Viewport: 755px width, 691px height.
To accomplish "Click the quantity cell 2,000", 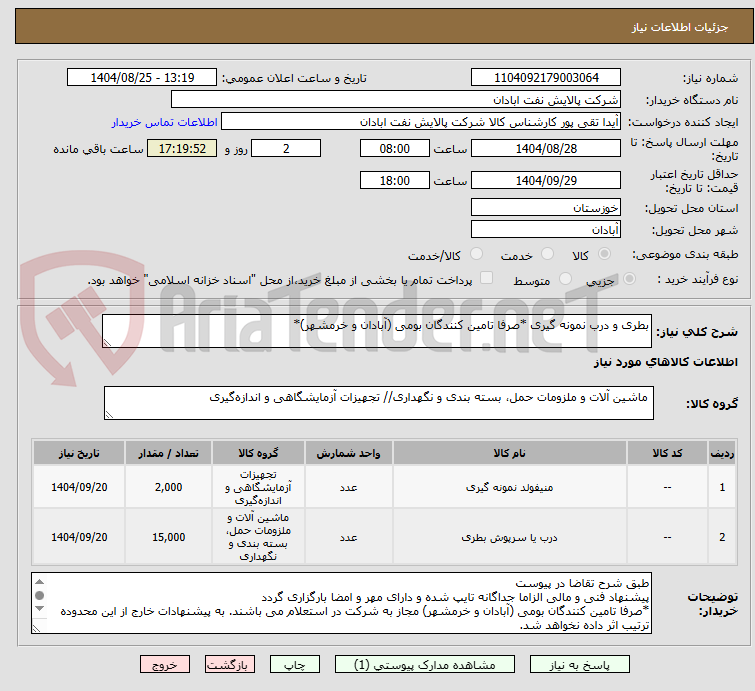I will pyautogui.click(x=169, y=487).
